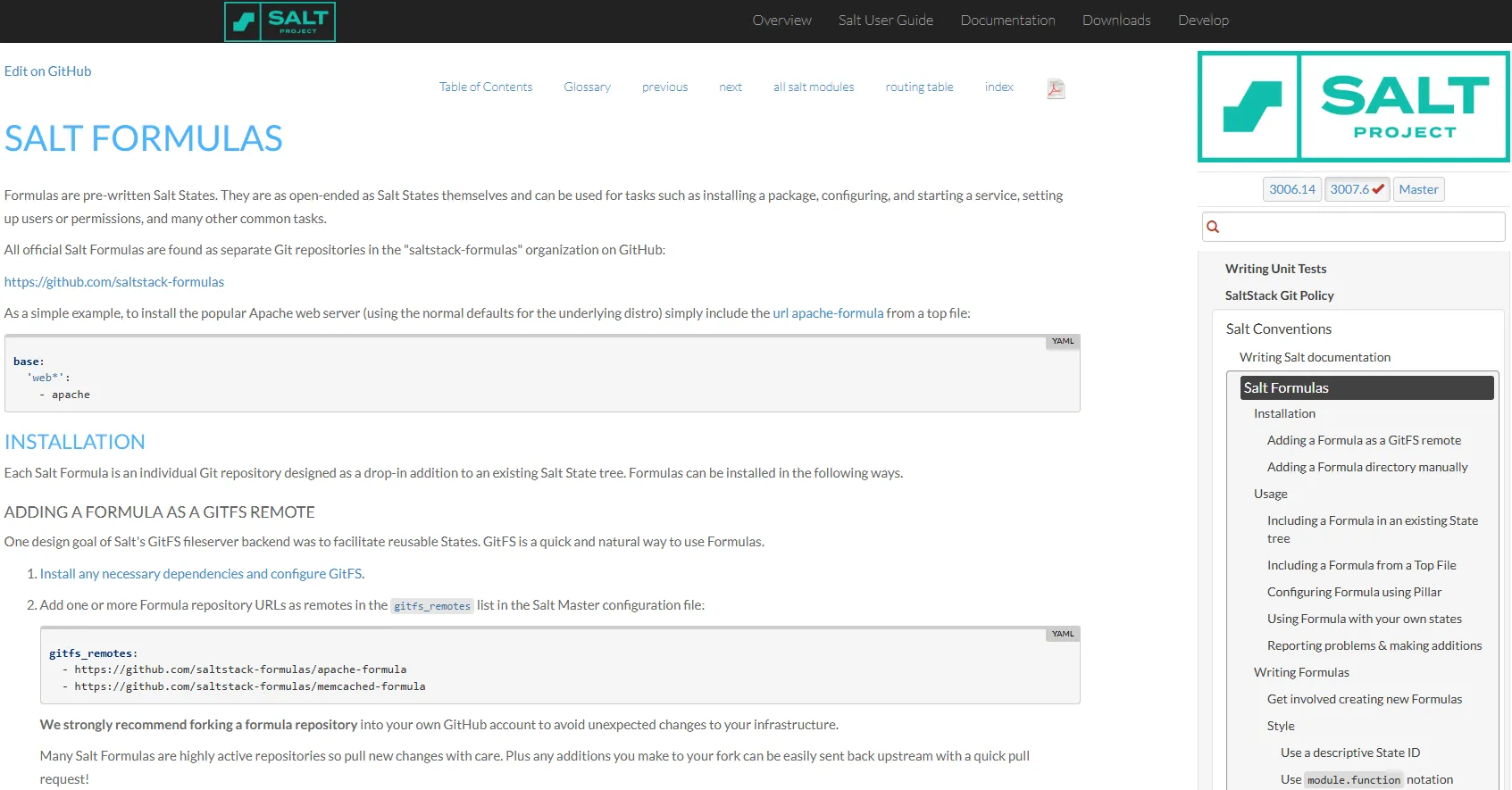Click the Salt Project logo in top navbar
Viewport: 1512px width, 790px height.
280,21
